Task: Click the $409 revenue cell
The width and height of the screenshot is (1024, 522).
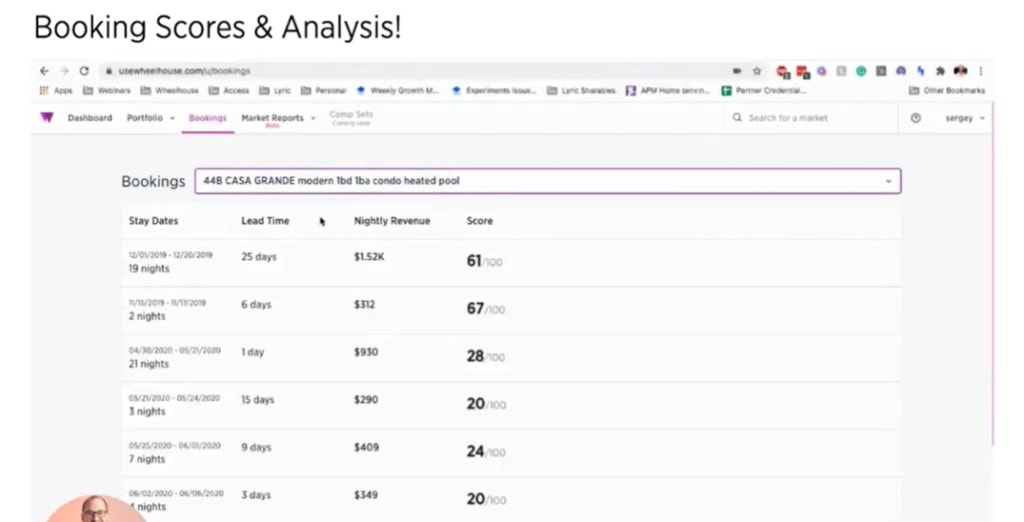Action: (x=366, y=448)
